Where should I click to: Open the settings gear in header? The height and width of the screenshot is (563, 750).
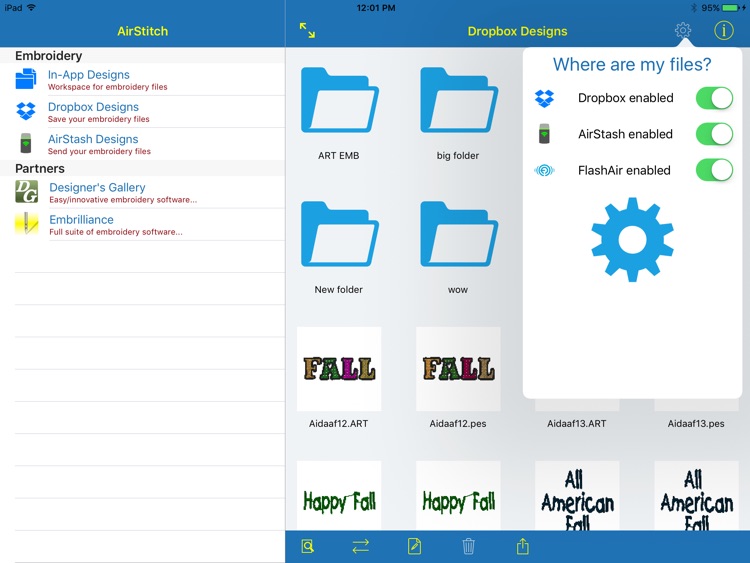(683, 31)
